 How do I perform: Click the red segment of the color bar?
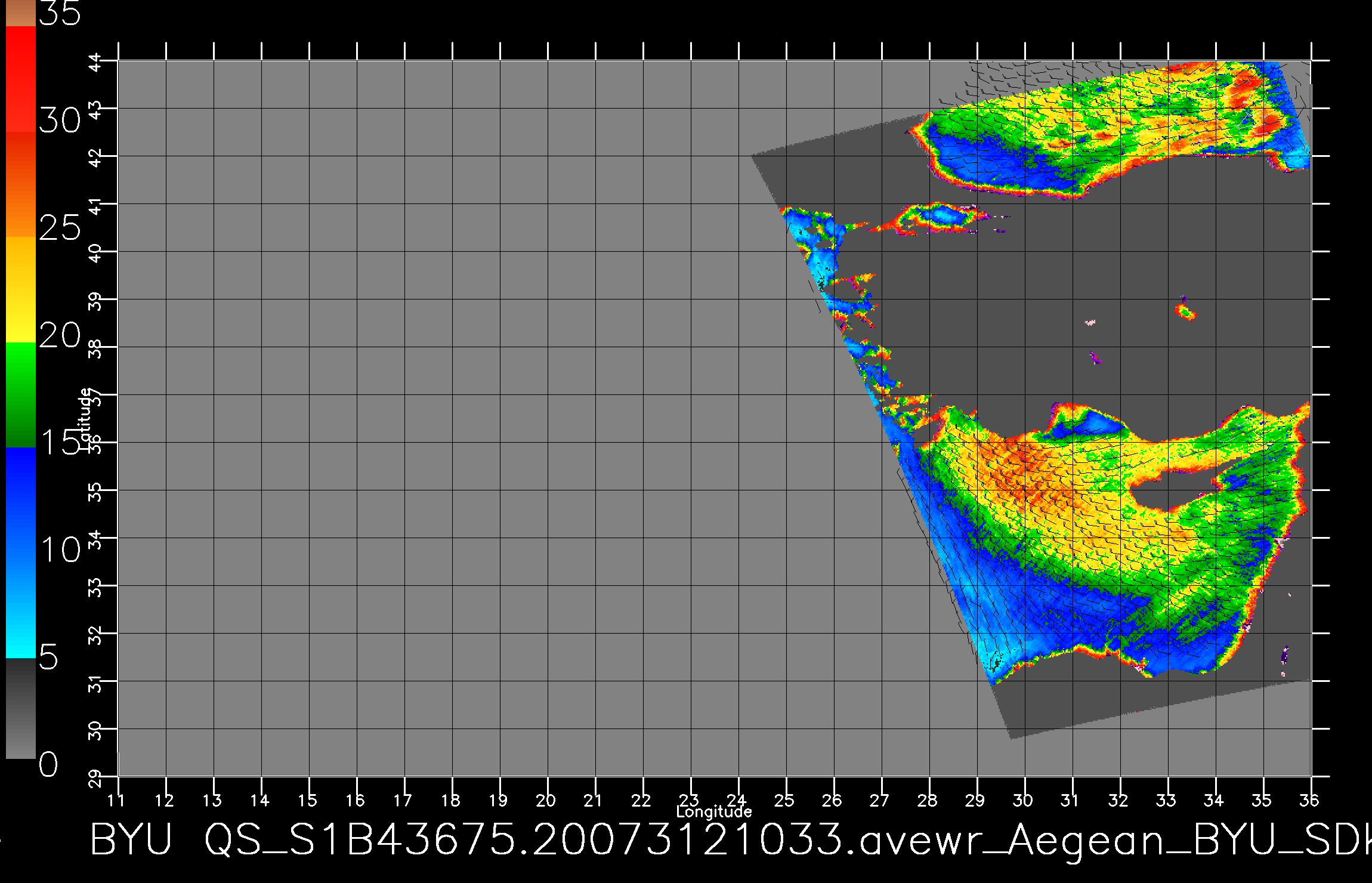[x=20, y=79]
